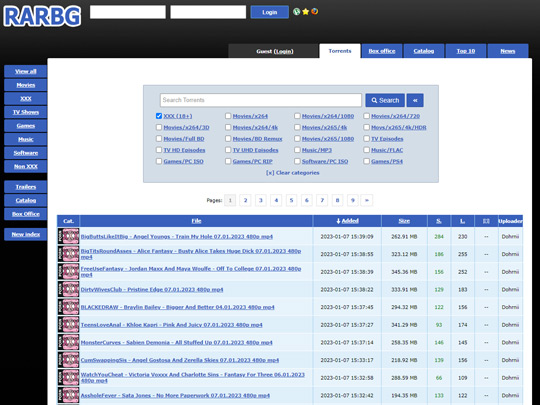This screenshot has height=405, width=540.
Task: Tick the Movies/x264/720 checkbox
Action: coord(366,116)
